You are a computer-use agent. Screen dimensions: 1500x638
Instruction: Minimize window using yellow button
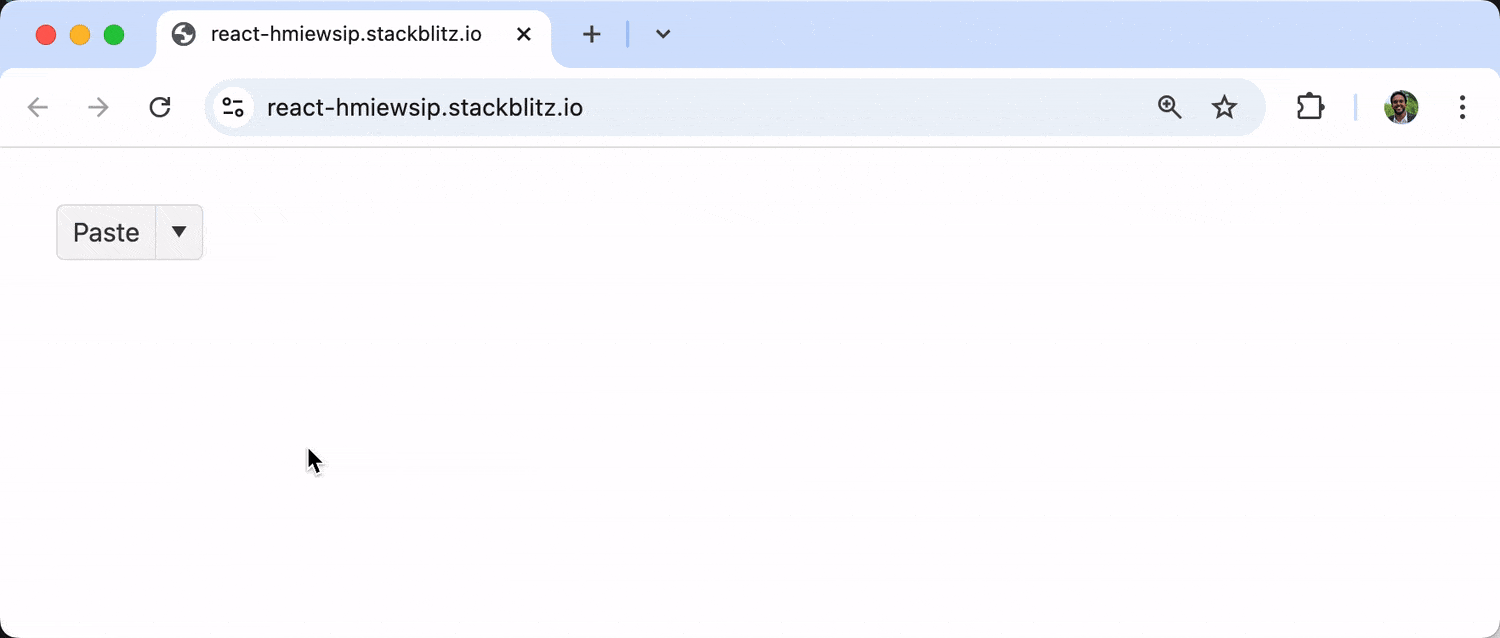coord(80,35)
